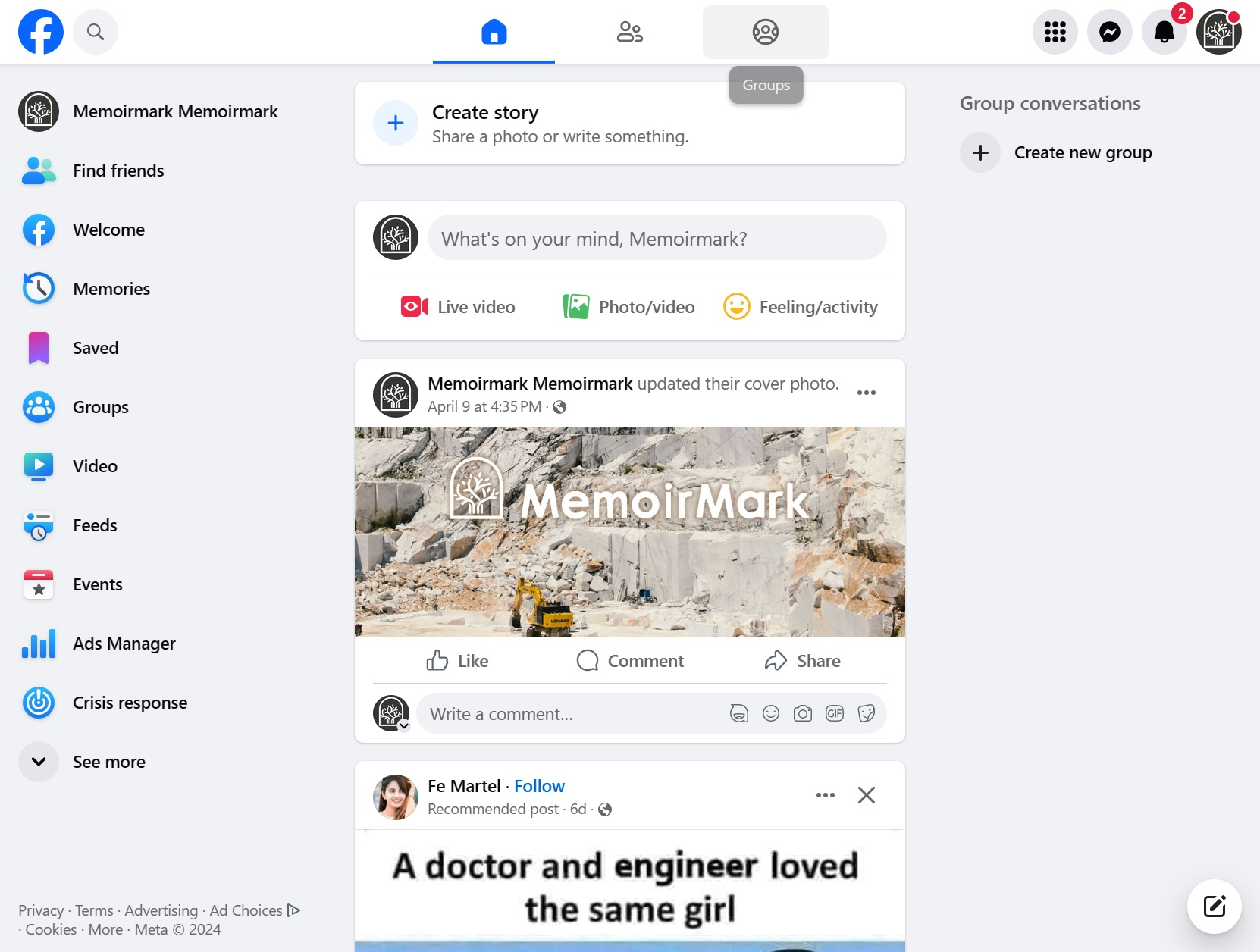Add a GIF to comment

tap(835, 713)
